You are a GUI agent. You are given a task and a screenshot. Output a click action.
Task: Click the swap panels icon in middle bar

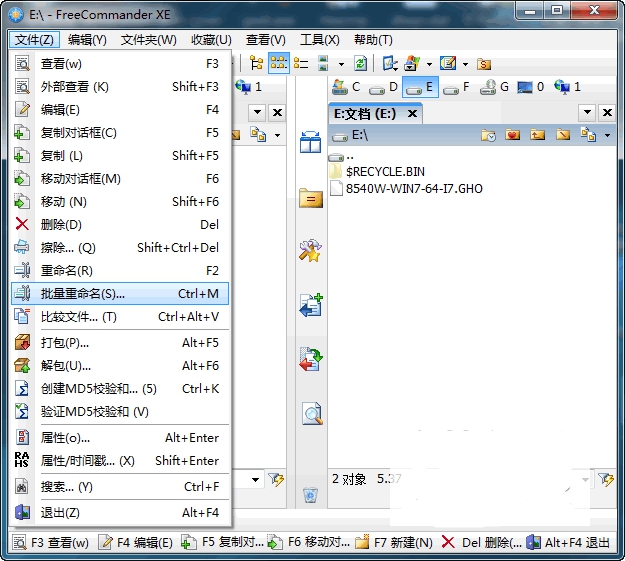pos(310,142)
